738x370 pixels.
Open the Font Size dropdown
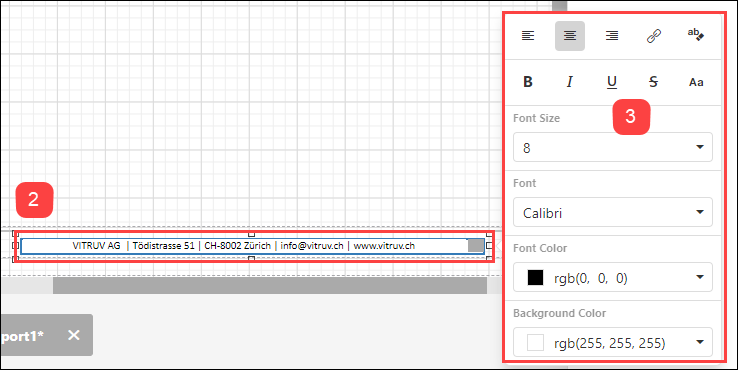pyautogui.click(x=613, y=147)
